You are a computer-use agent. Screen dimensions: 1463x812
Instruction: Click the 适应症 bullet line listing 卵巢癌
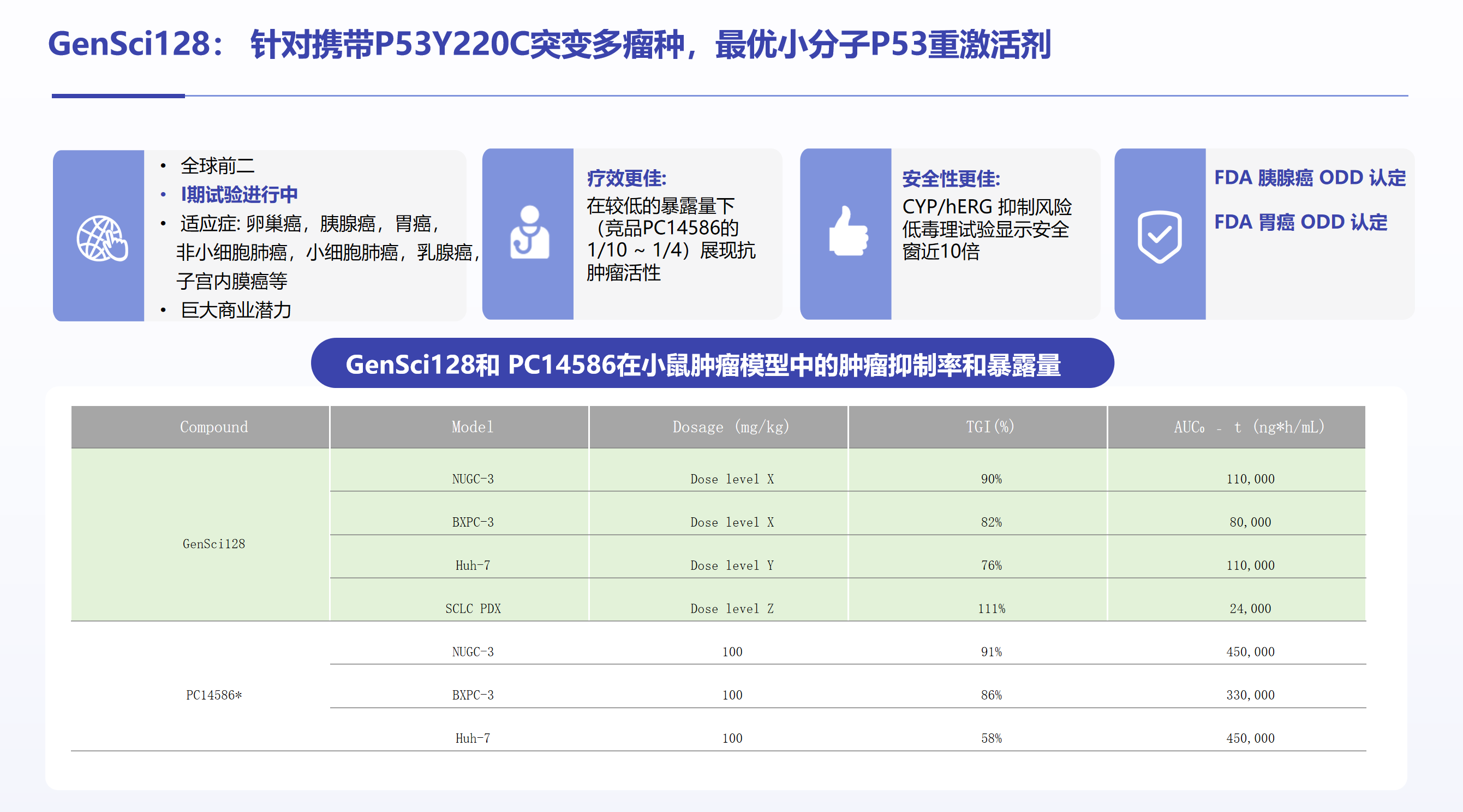click(309, 224)
